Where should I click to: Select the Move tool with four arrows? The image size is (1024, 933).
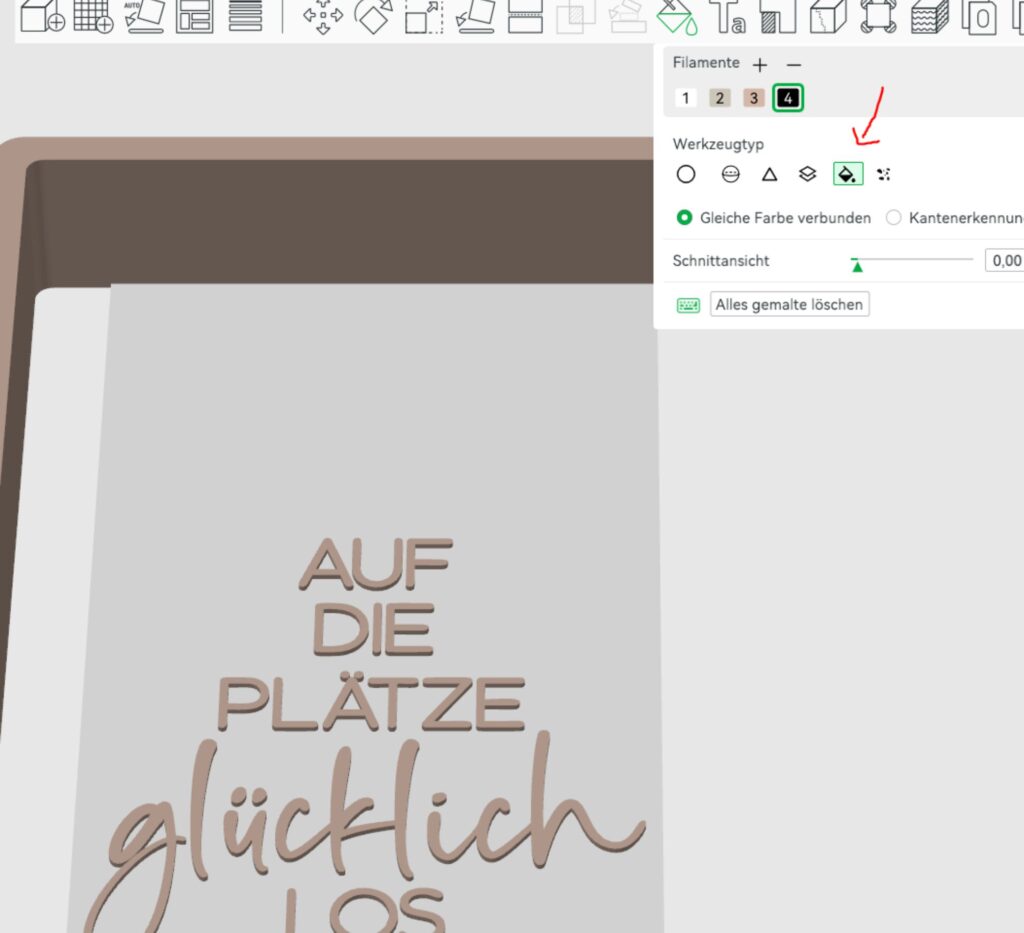pyautogui.click(x=323, y=16)
